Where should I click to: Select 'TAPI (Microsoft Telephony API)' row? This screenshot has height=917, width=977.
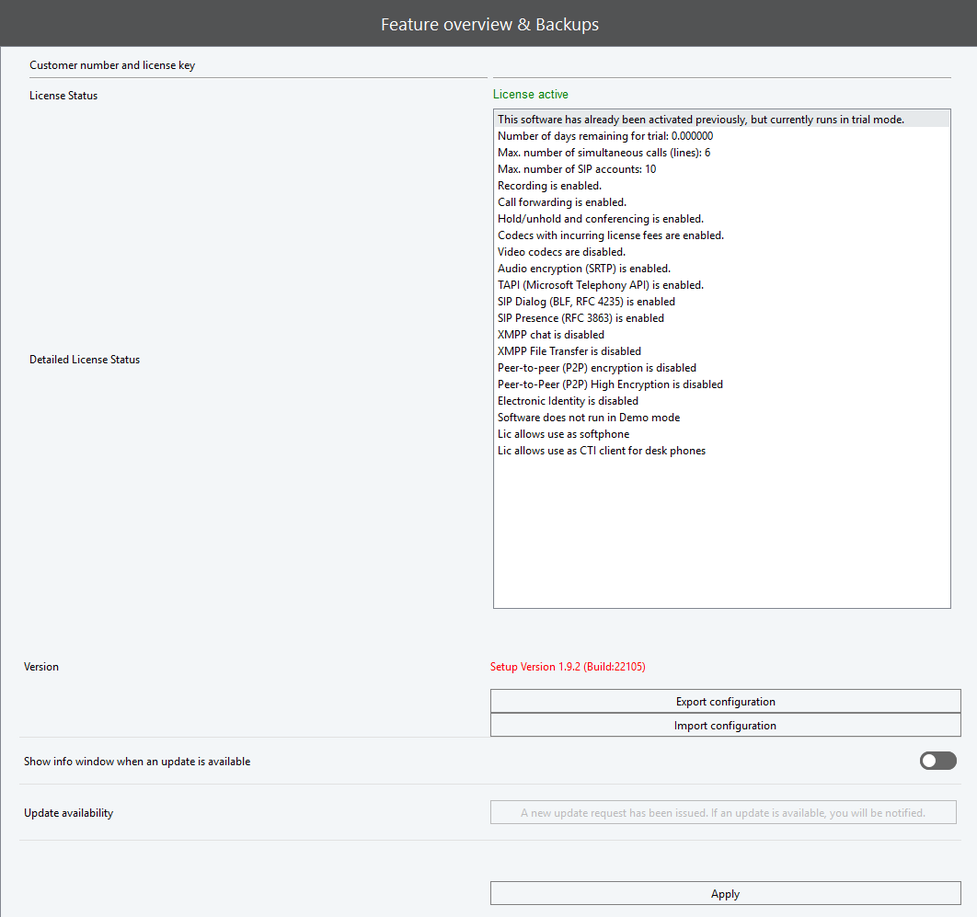(722, 285)
